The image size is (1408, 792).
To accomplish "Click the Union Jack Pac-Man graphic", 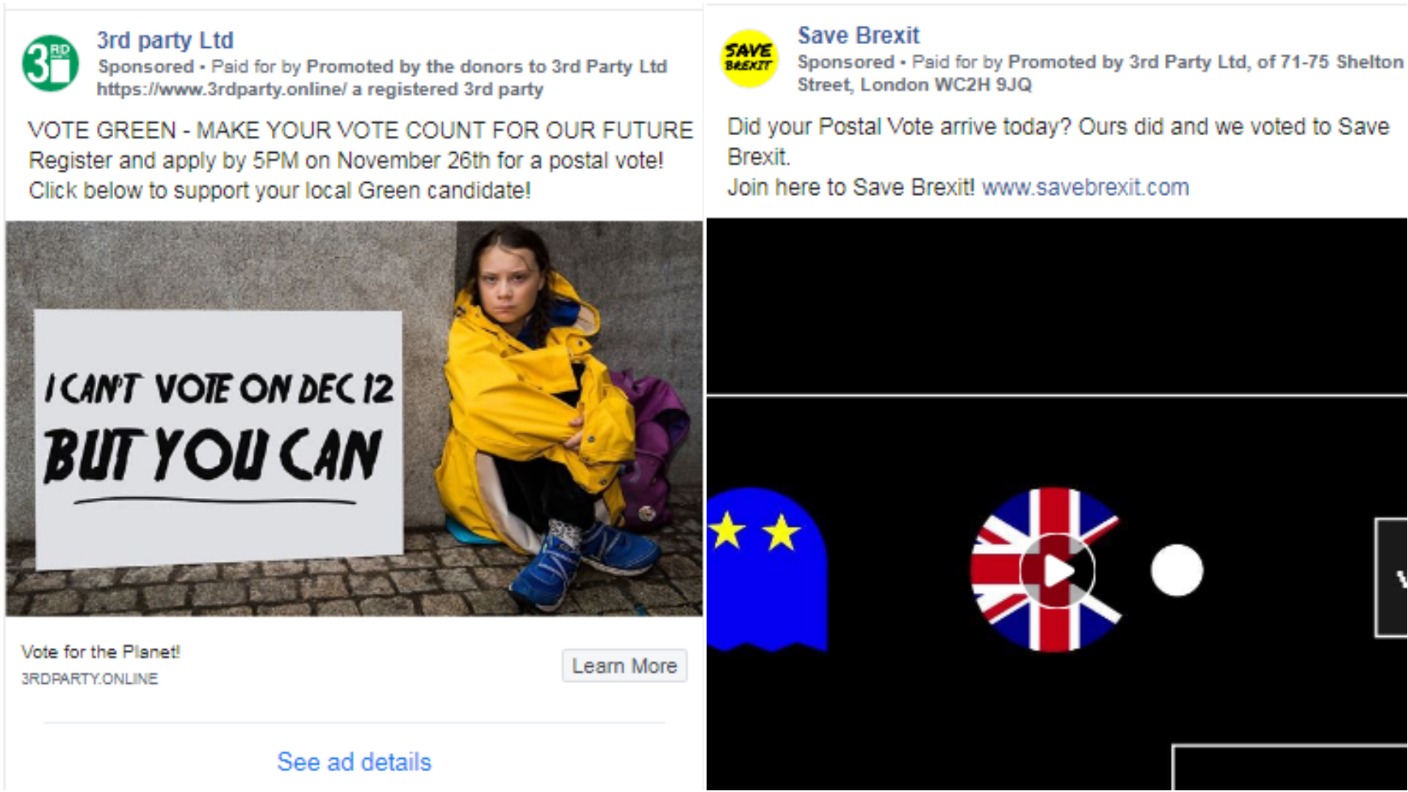I will [x=1045, y=570].
